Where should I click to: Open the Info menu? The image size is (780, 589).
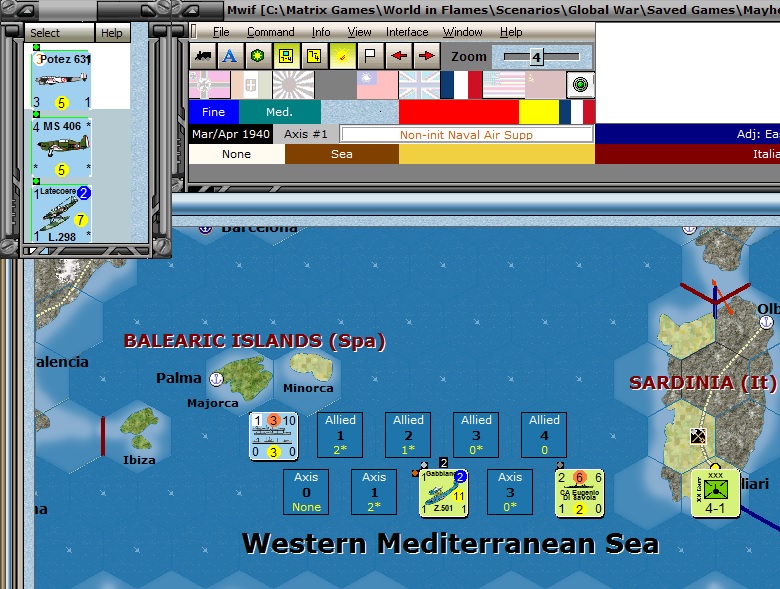pos(321,32)
